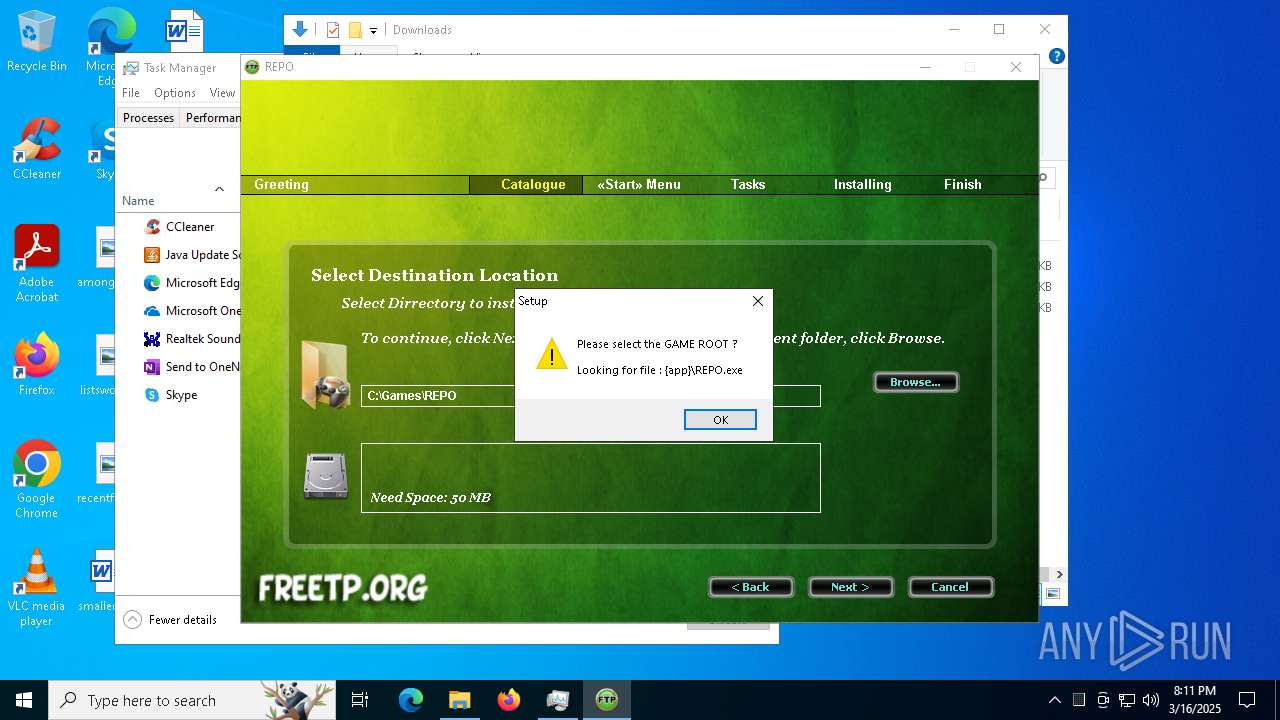Image resolution: width=1280 pixels, height=720 pixels.
Task: Click Fewer details in Task Manager
Action: click(170, 620)
